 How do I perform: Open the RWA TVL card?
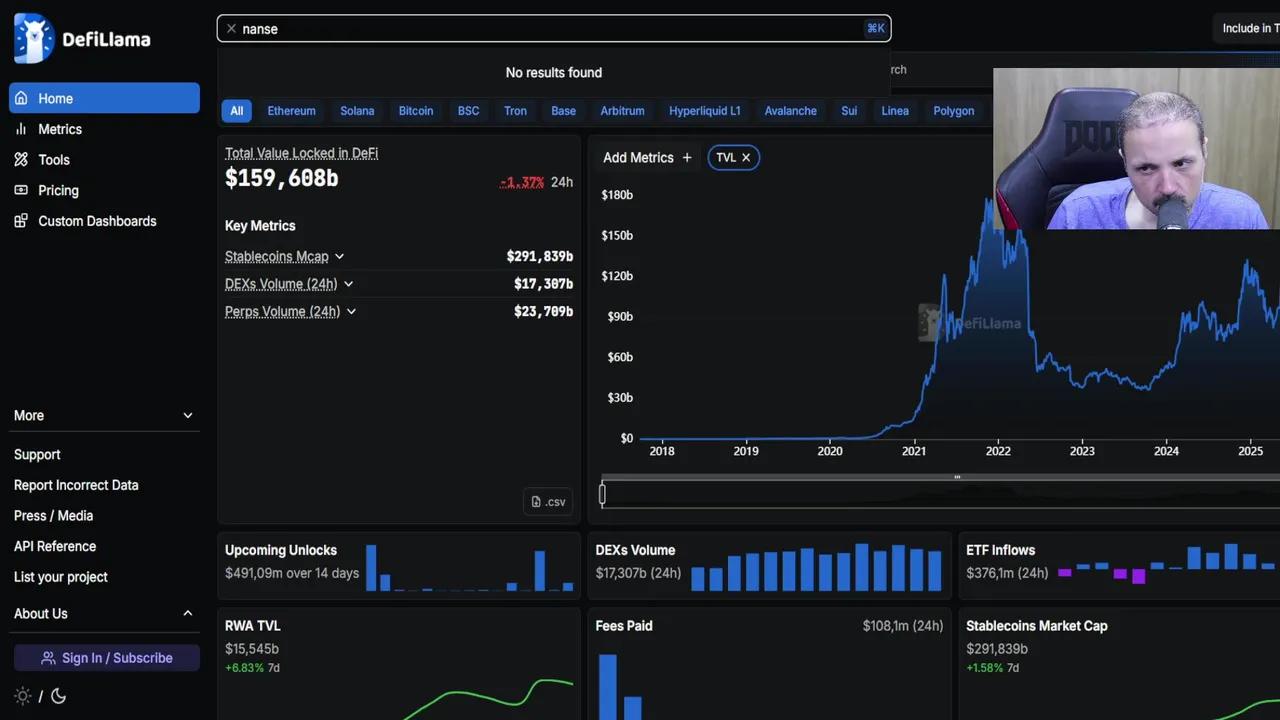tap(399, 665)
